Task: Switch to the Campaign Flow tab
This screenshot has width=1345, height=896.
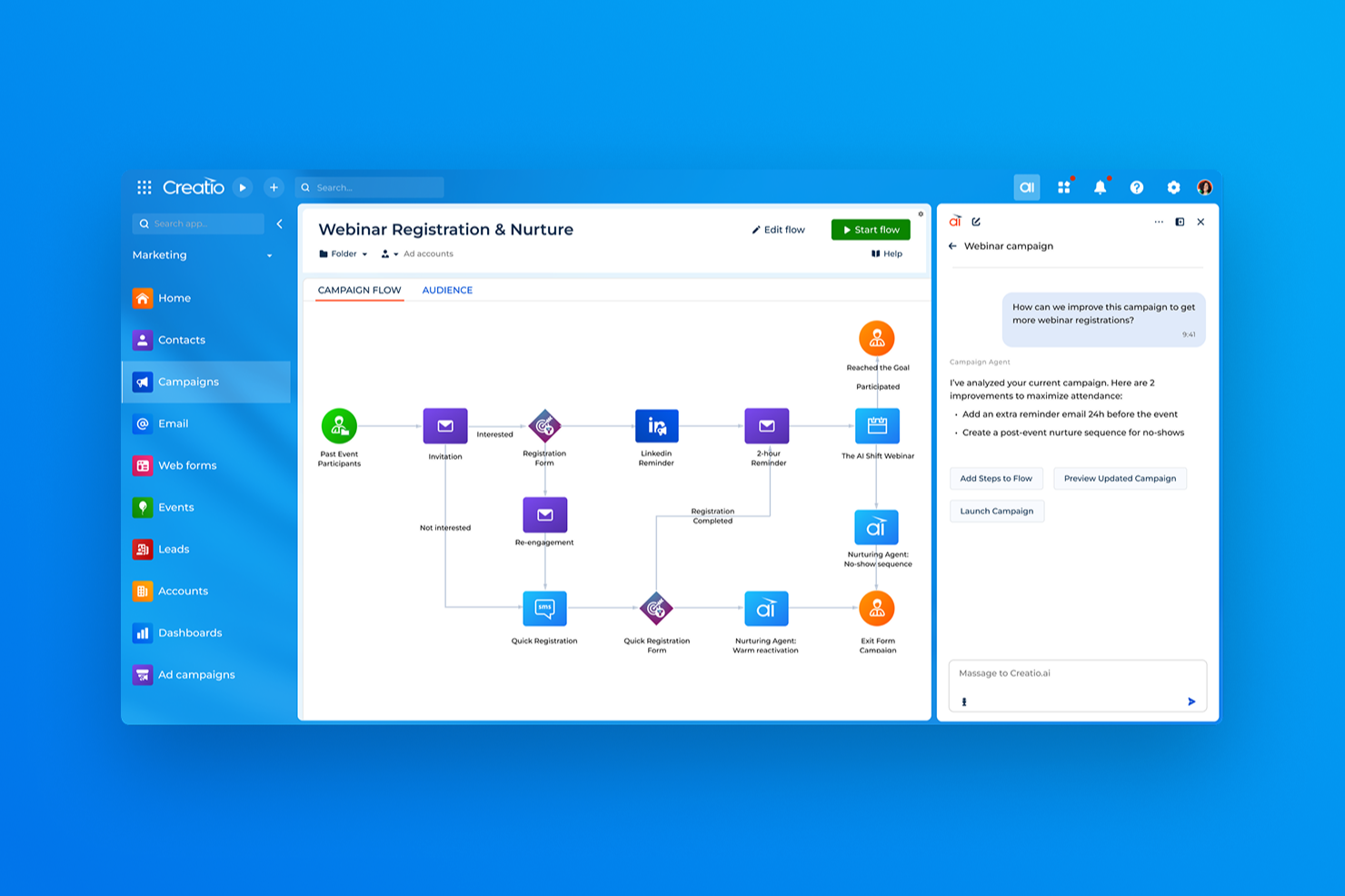Action: pos(359,291)
